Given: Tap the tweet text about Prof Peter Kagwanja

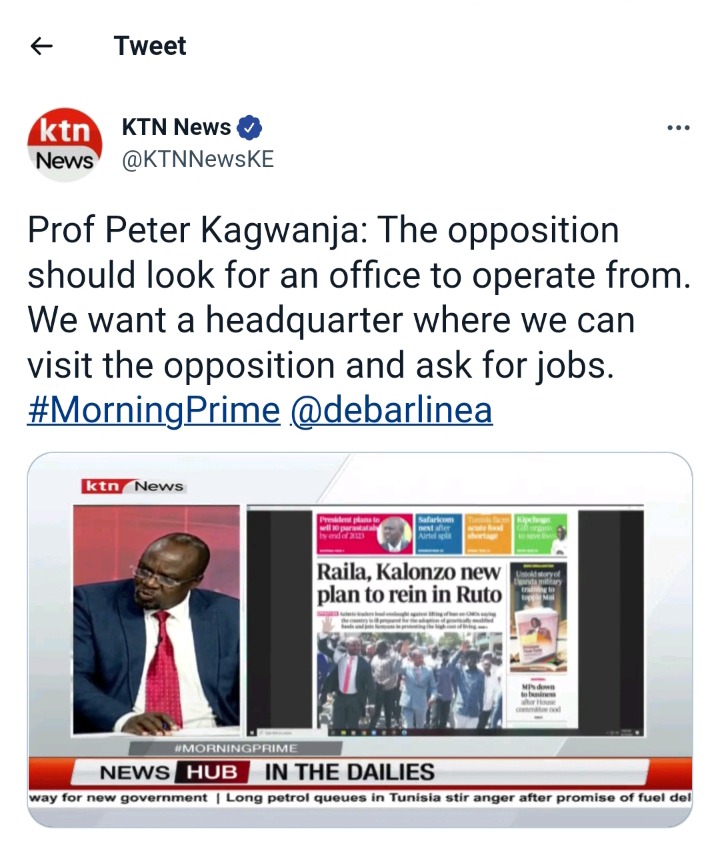Looking at the screenshot, I should coord(359,298).
